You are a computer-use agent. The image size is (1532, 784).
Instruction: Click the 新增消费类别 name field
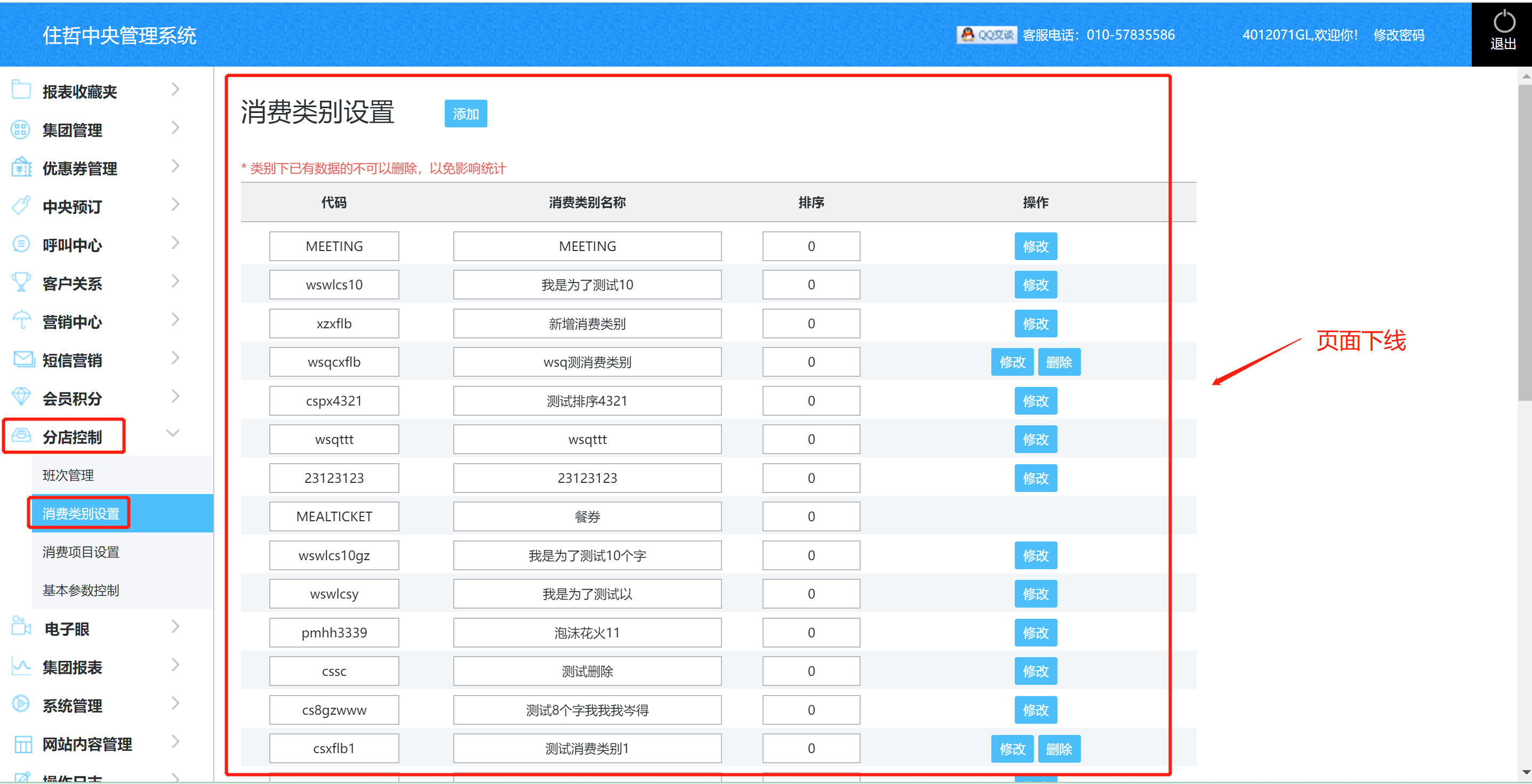(x=587, y=324)
